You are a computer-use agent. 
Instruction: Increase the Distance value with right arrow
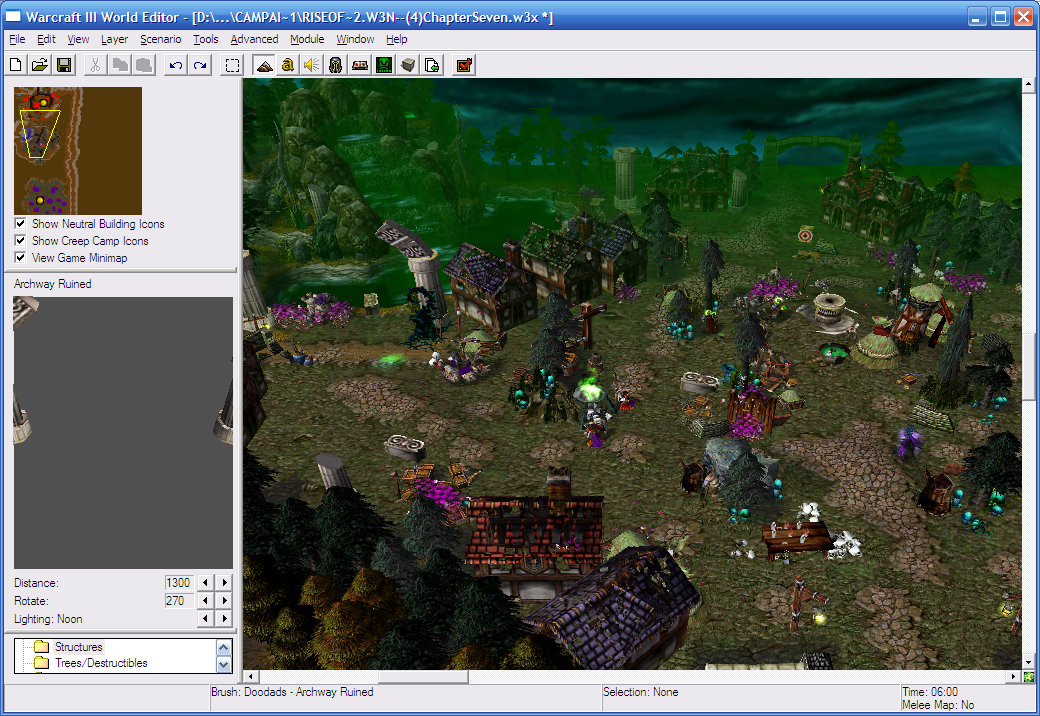pos(225,582)
